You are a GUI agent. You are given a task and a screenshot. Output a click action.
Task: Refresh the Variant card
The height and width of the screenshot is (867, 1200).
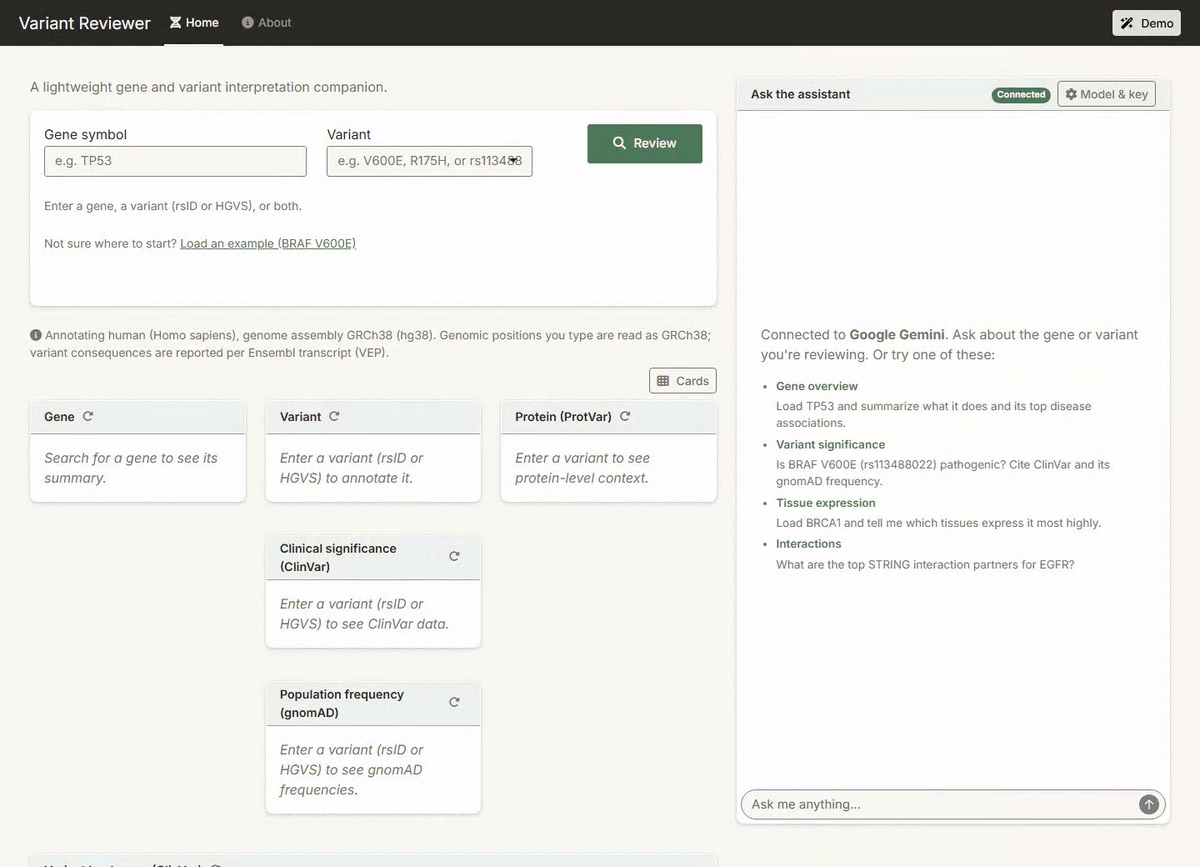click(x=334, y=417)
